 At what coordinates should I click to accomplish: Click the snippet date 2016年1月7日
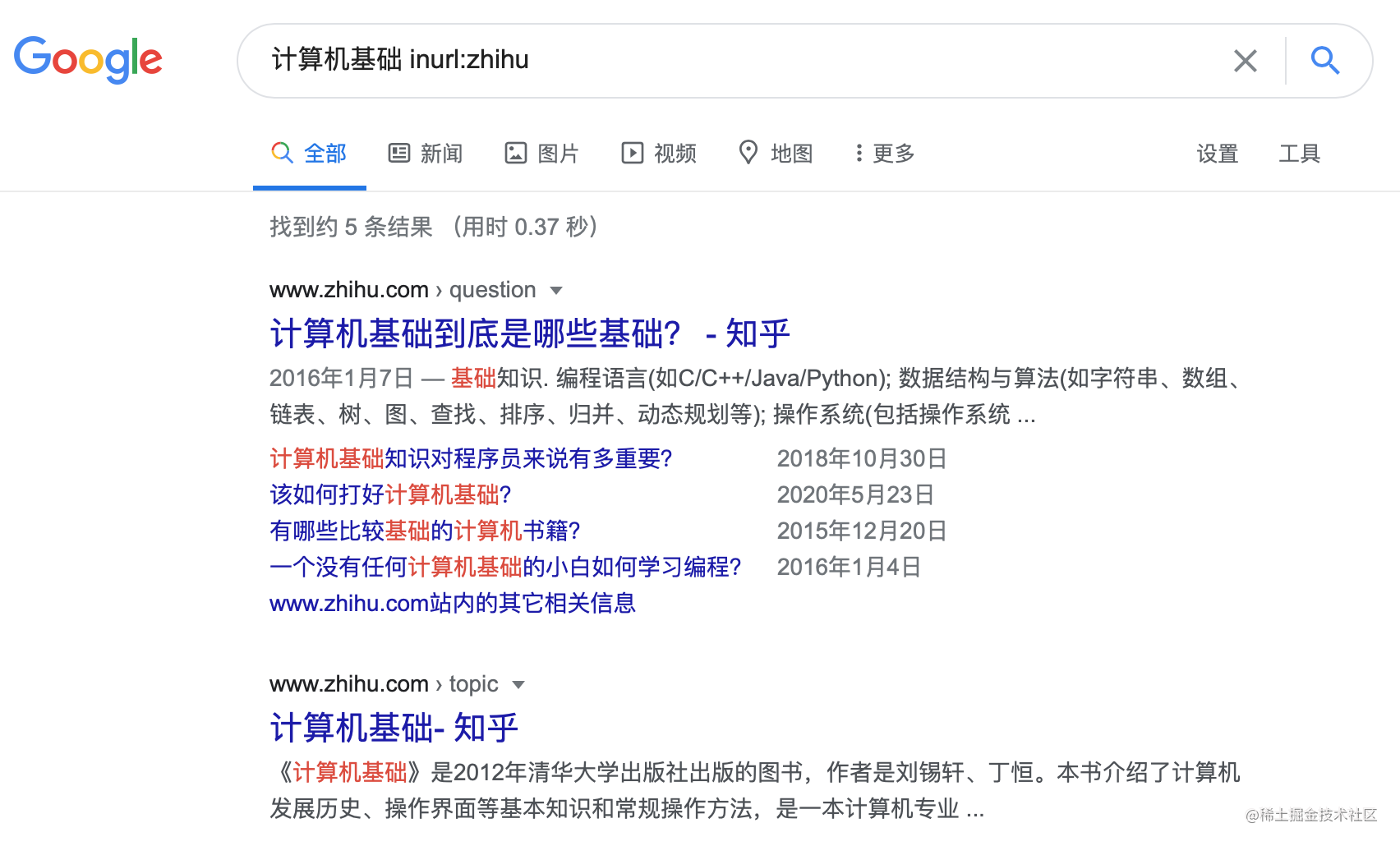(x=342, y=378)
